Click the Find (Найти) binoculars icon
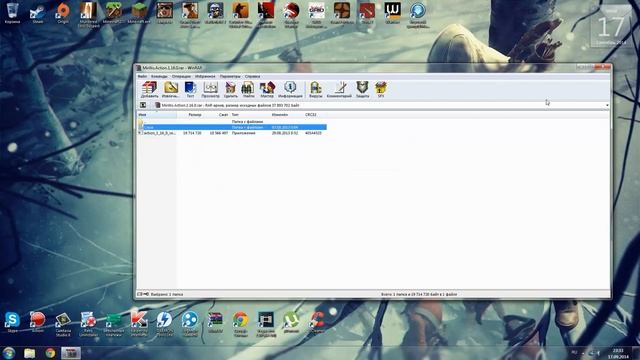Image resolution: width=640 pixels, height=360 pixels. tap(248, 89)
